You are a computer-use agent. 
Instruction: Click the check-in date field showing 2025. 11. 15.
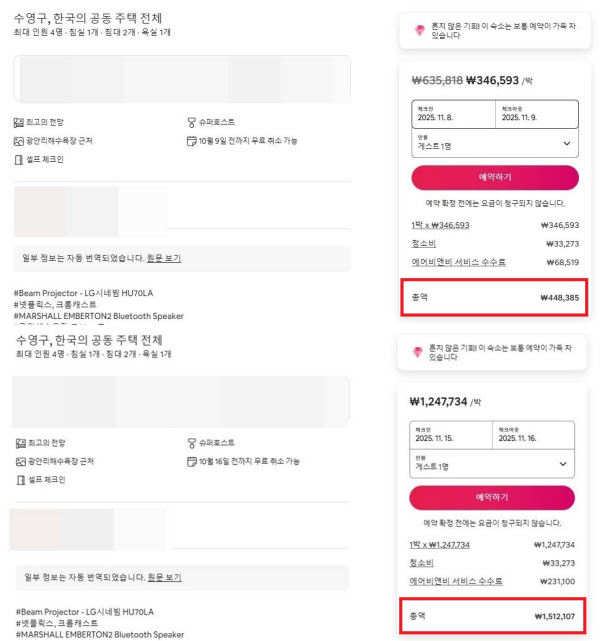451,435
